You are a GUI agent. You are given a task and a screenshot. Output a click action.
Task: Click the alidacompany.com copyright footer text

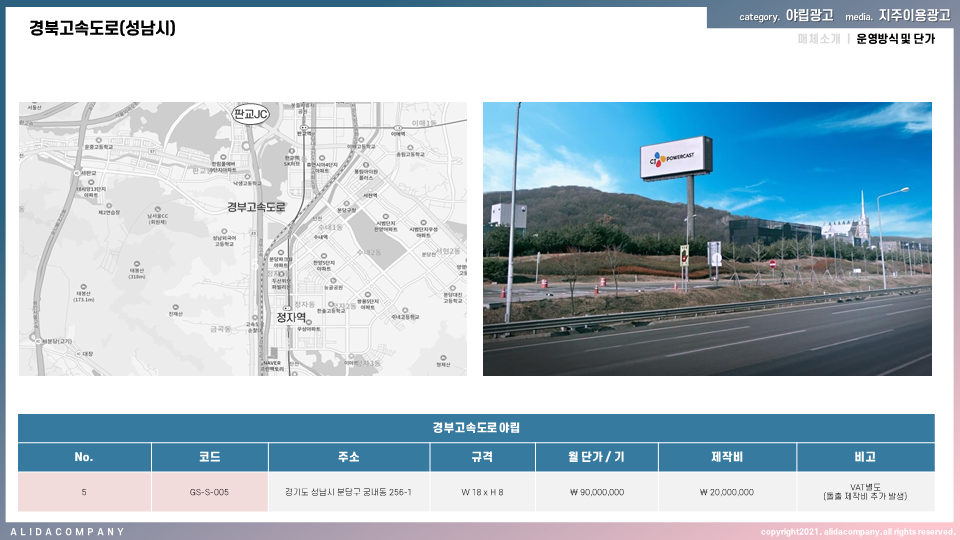coord(857,532)
